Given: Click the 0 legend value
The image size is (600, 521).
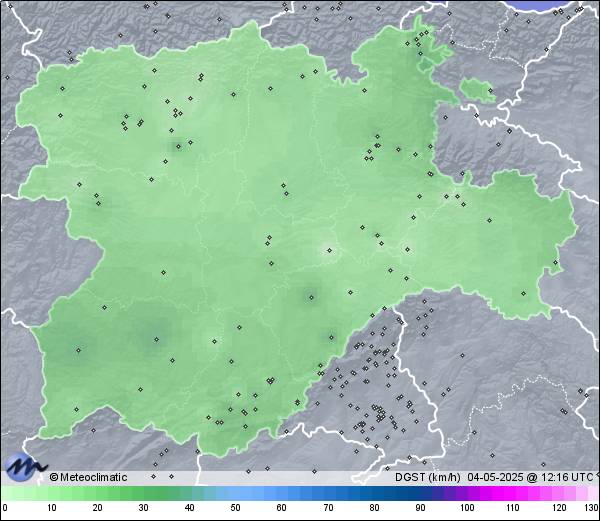Looking at the screenshot, I should point(5,508).
